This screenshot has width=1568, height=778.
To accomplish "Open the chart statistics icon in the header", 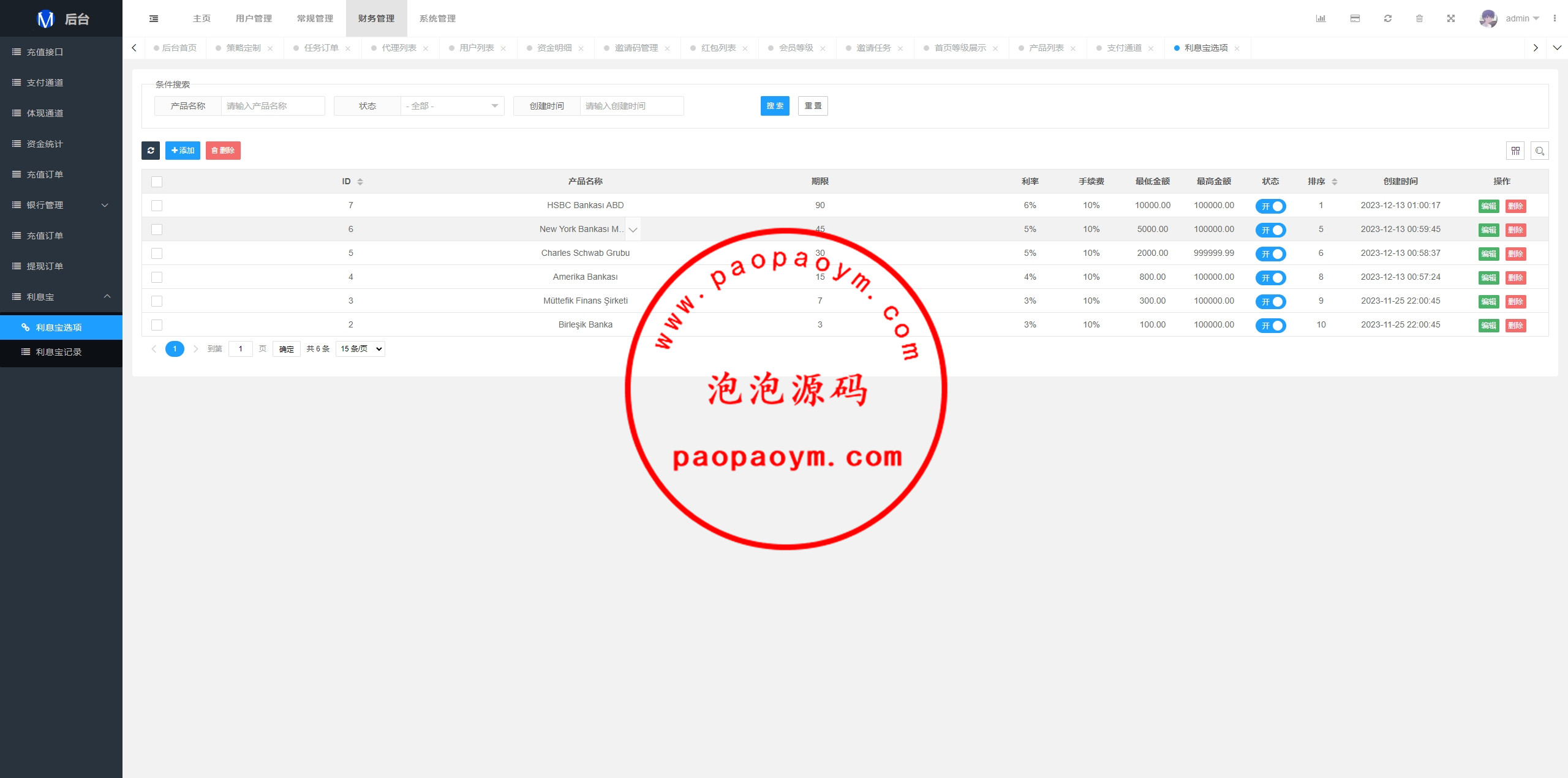I will coord(1321,18).
